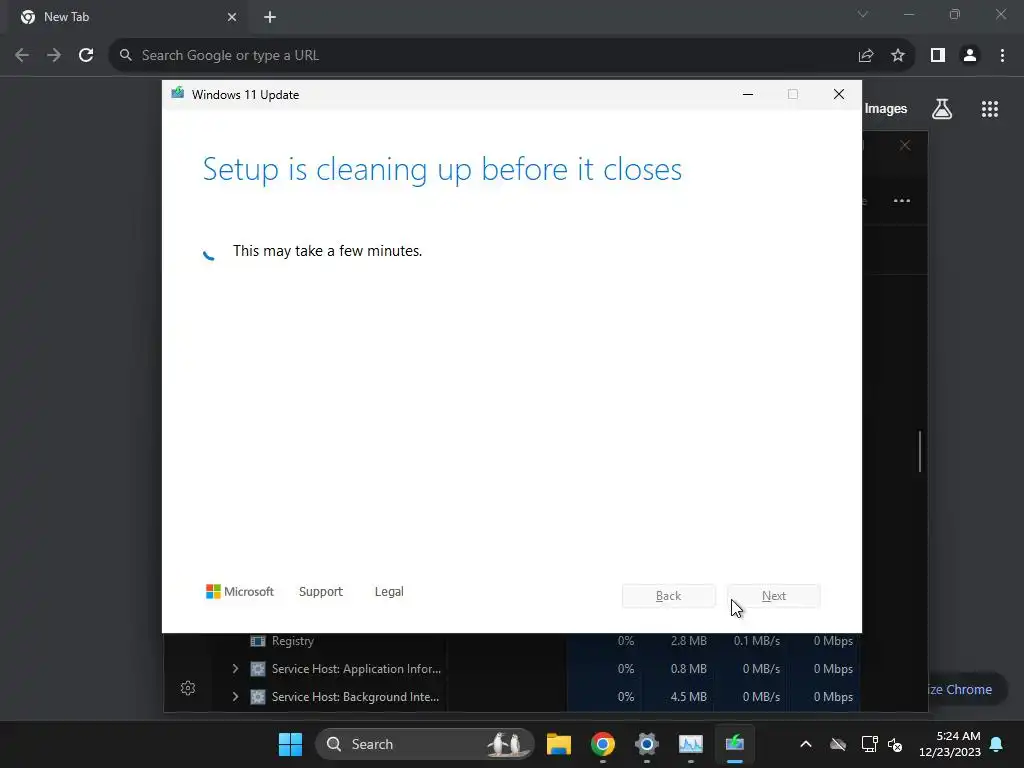This screenshot has width=1024, height=768.
Task: Click the Back button in setup
Action: pyautogui.click(x=668, y=596)
